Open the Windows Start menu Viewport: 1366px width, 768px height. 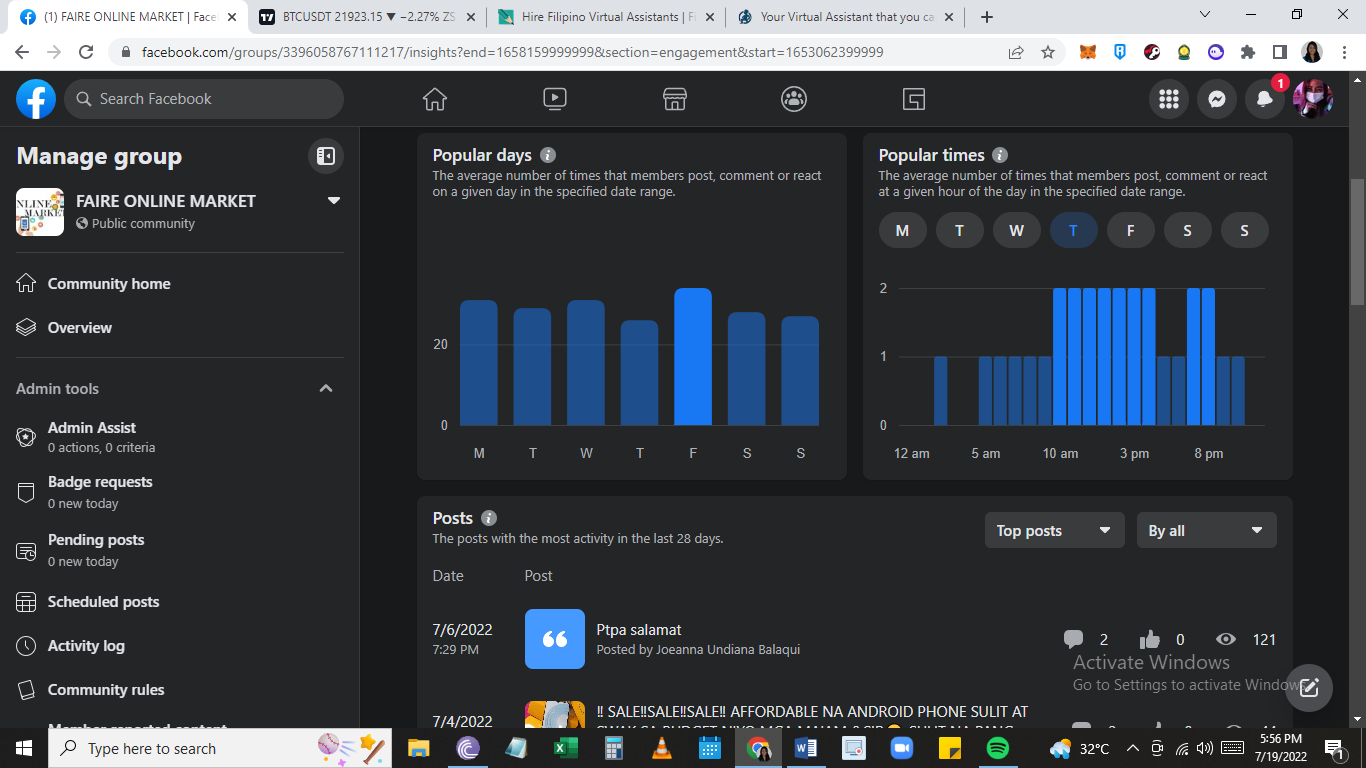click(24, 748)
